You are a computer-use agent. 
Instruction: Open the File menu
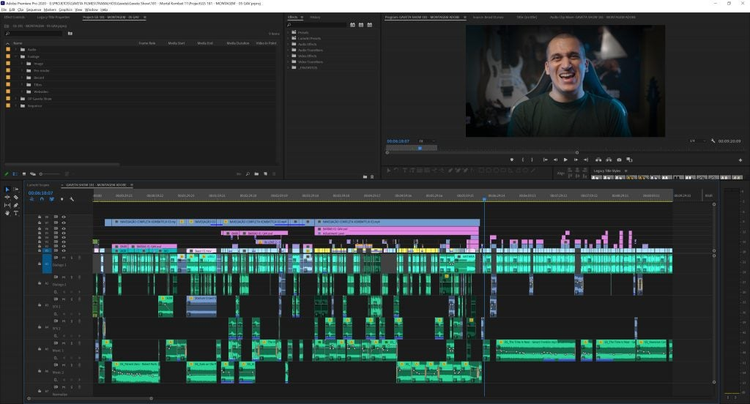(x=4, y=10)
